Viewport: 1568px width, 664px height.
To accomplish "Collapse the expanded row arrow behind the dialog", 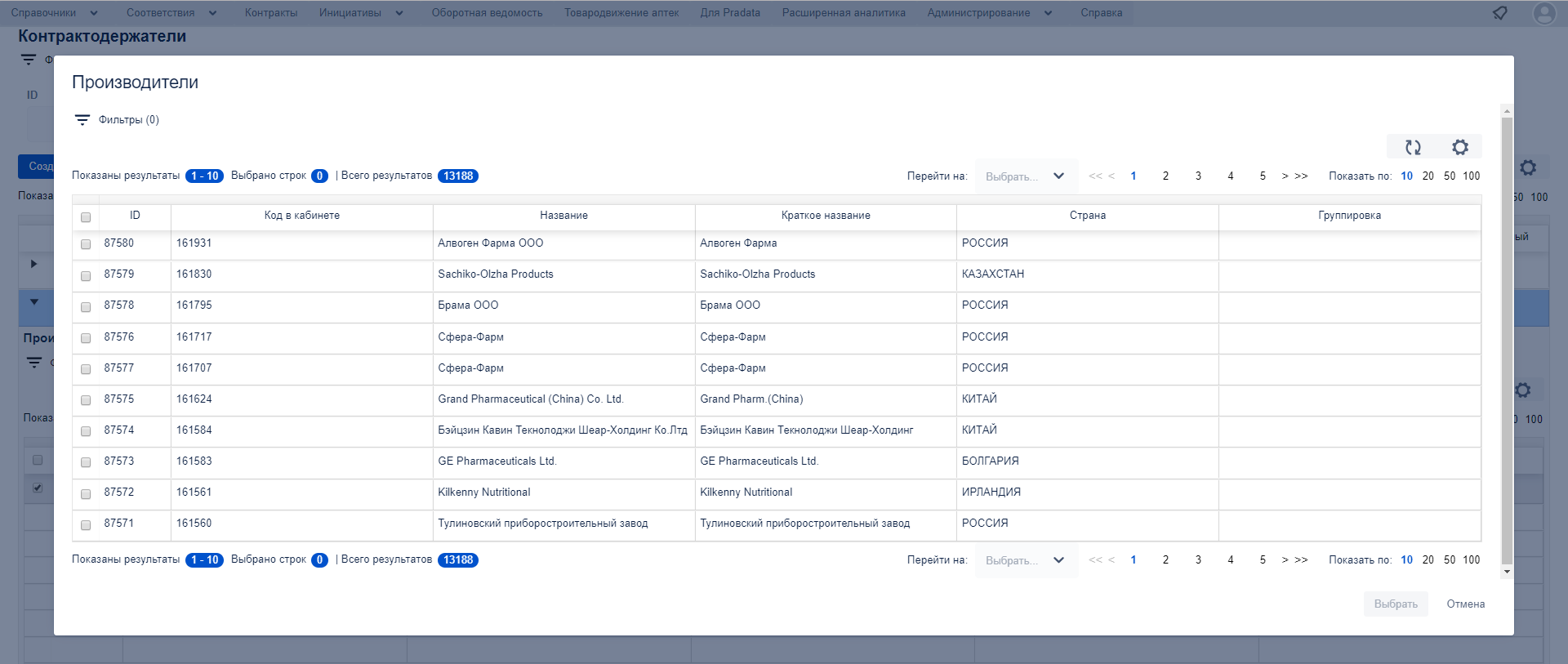I will [33, 302].
